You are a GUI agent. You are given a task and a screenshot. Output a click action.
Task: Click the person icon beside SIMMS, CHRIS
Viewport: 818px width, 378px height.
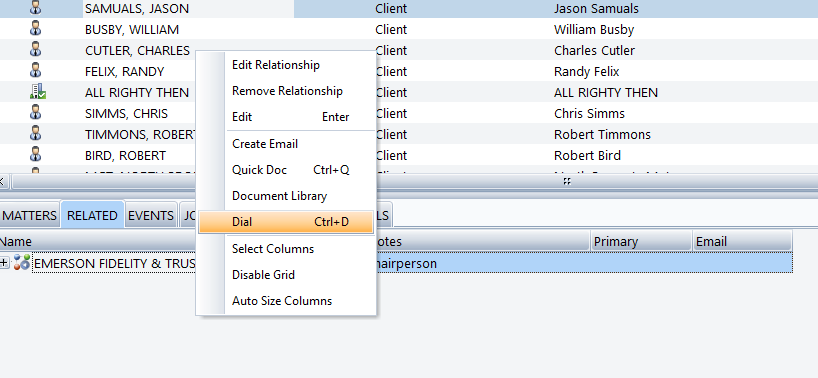(x=35, y=113)
